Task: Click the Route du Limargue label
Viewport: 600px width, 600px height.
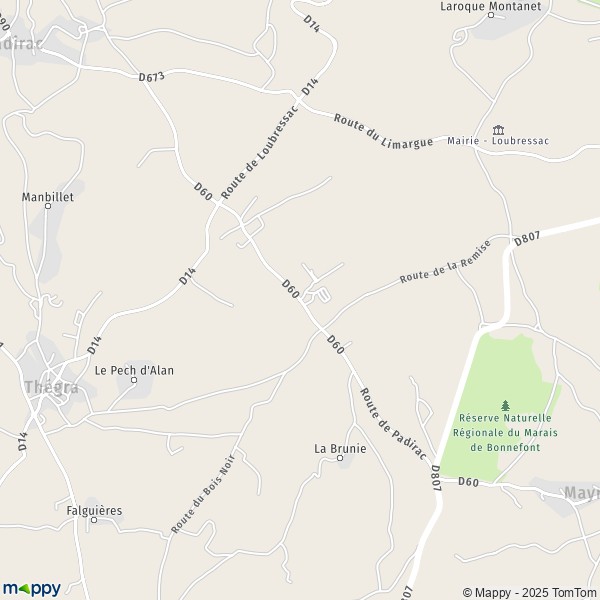Action: pos(383,131)
